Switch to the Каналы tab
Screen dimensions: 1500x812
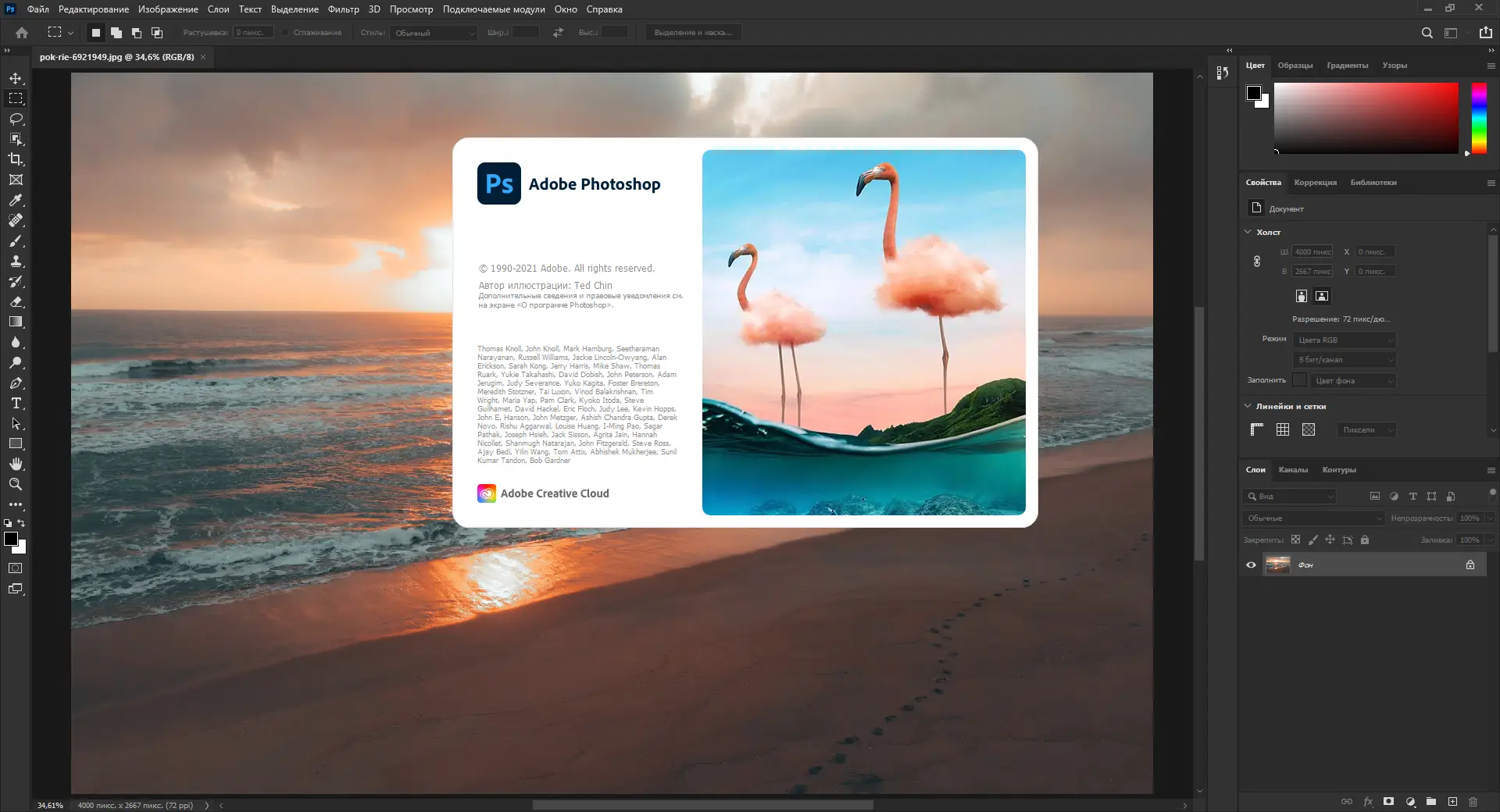coord(1292,470)
